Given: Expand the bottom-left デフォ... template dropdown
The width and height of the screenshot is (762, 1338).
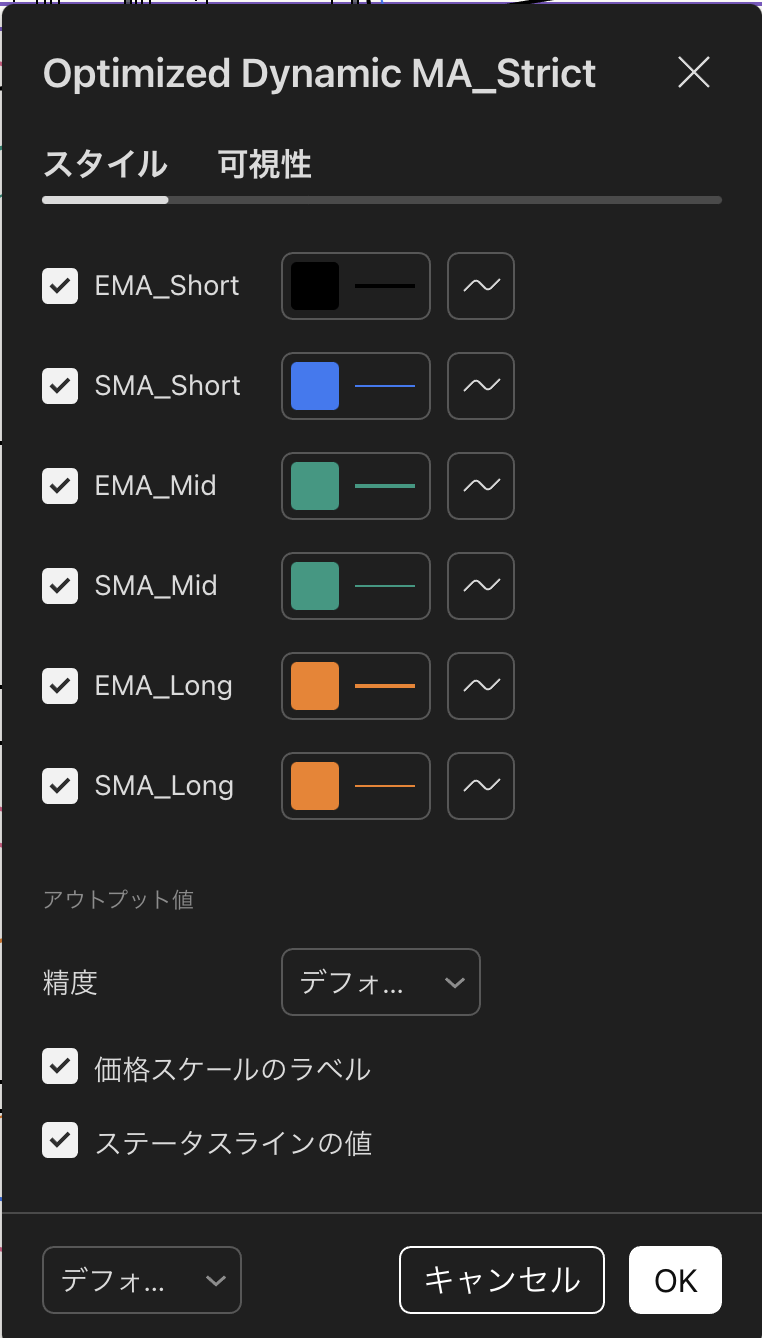Looking at the screenshot, I should point(142,1279).
